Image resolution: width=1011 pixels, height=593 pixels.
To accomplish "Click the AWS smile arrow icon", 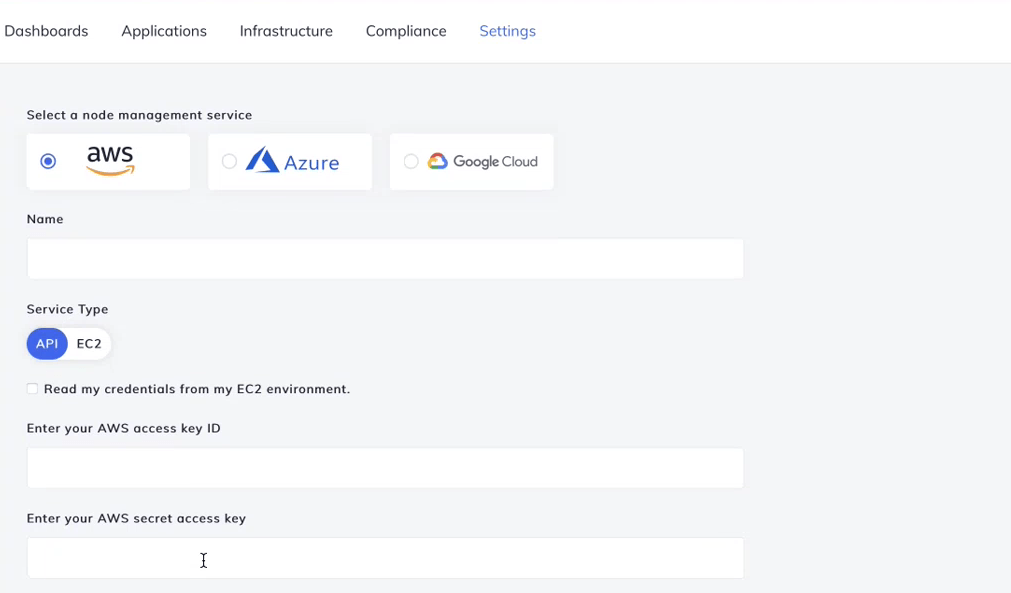I will tap(110, 170).
